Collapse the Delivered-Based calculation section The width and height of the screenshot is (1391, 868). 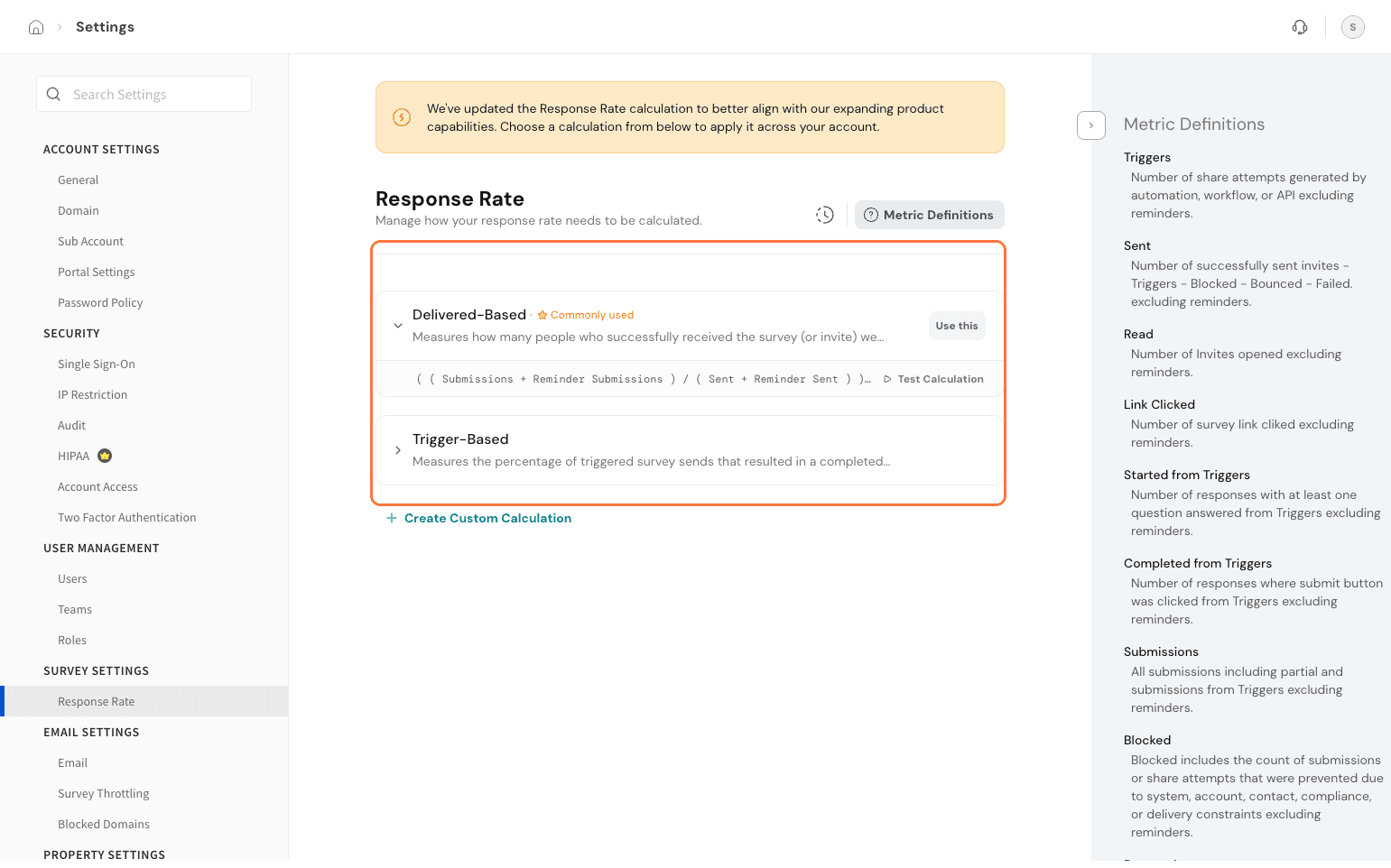[398, 326]
